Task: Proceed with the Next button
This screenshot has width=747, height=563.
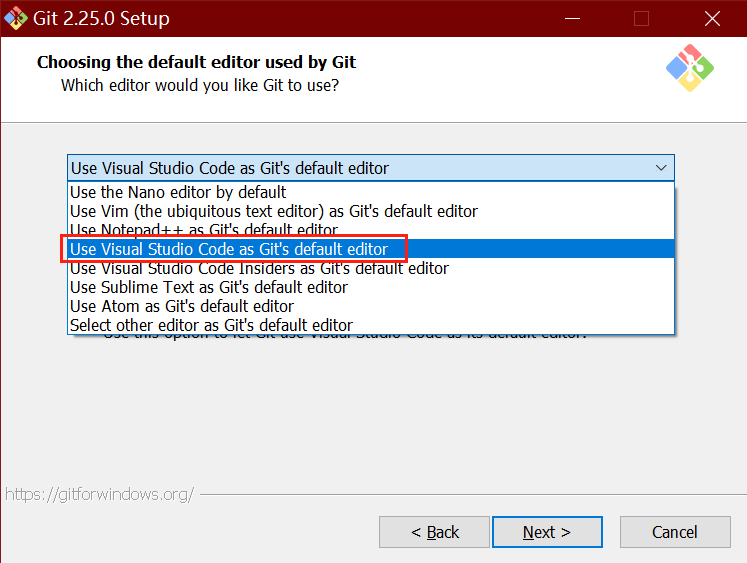Action: tap(547, 532)
